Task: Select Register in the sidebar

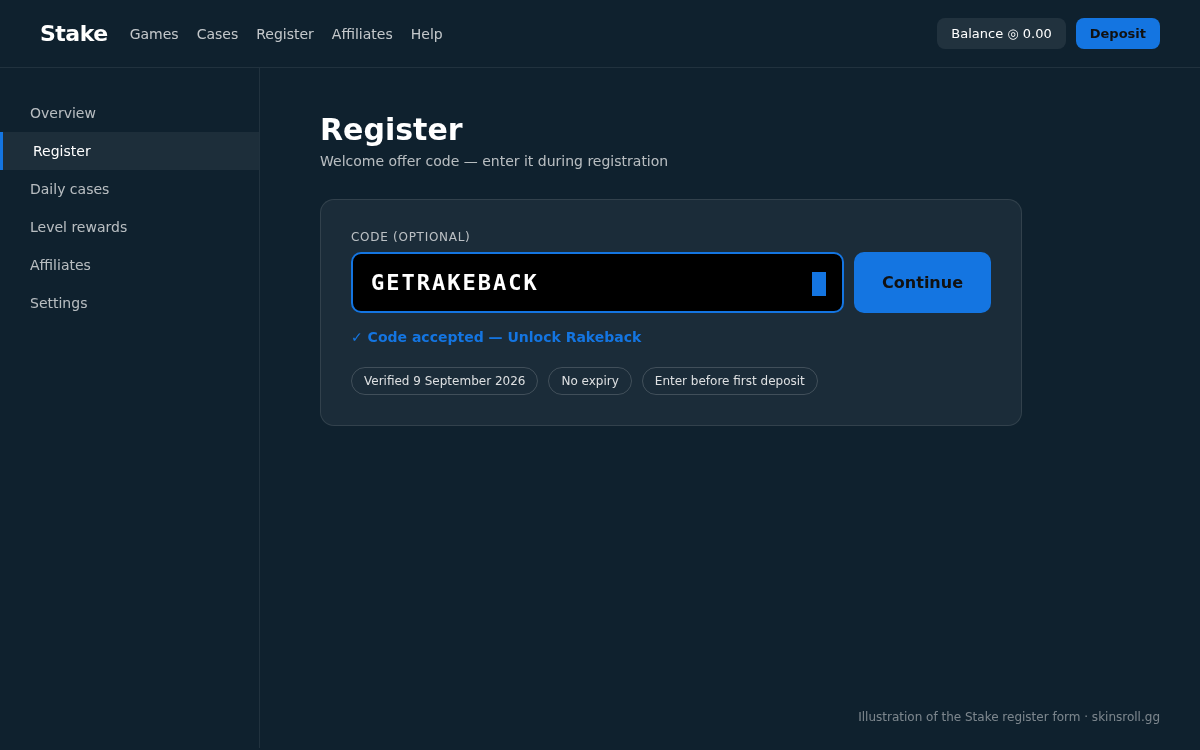Action: pyautogui.click(x=130, y=151)
